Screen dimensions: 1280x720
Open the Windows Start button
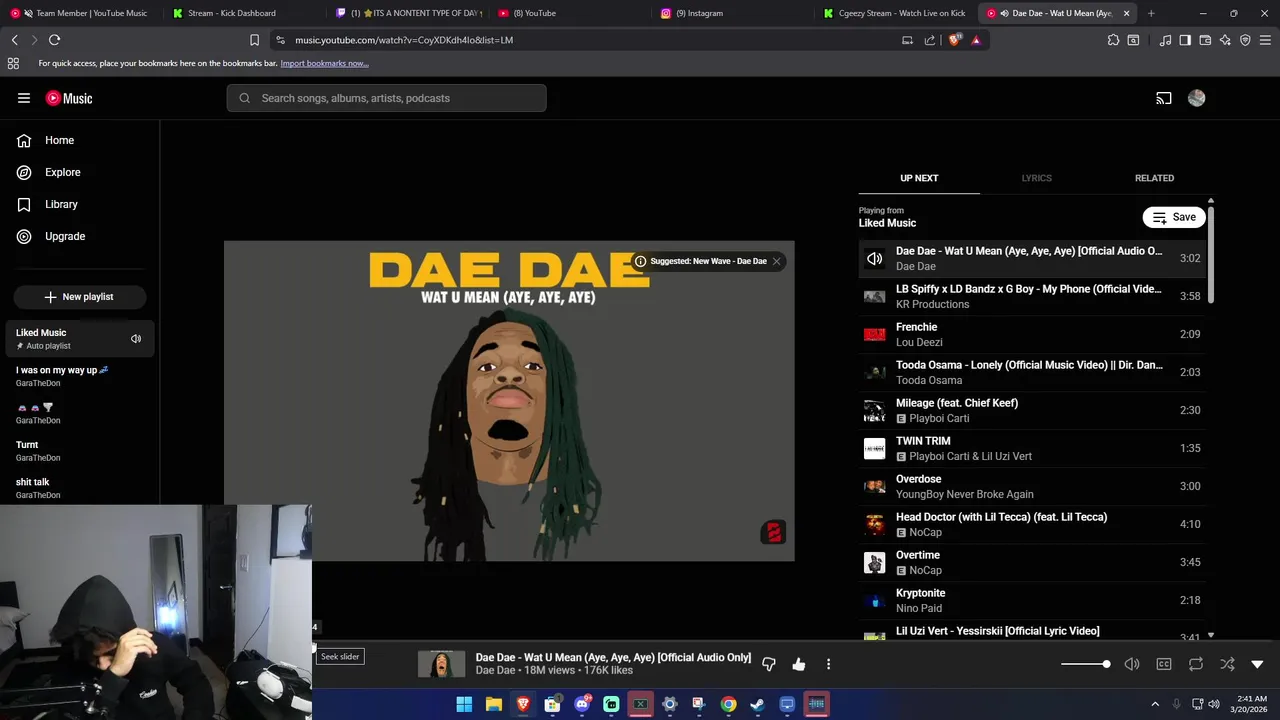click(x=464, y=704)
